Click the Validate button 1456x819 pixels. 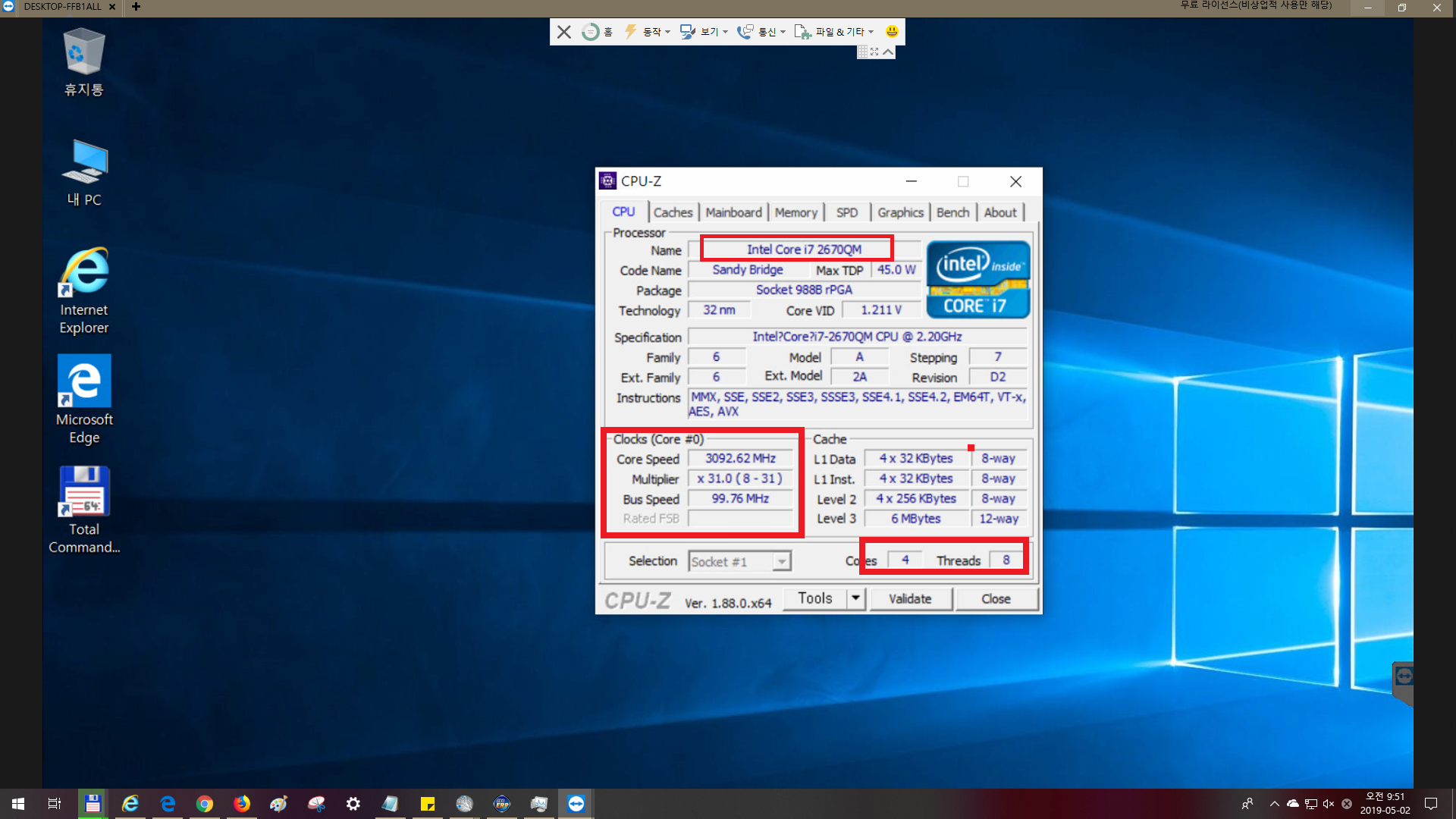pos(910,599)
